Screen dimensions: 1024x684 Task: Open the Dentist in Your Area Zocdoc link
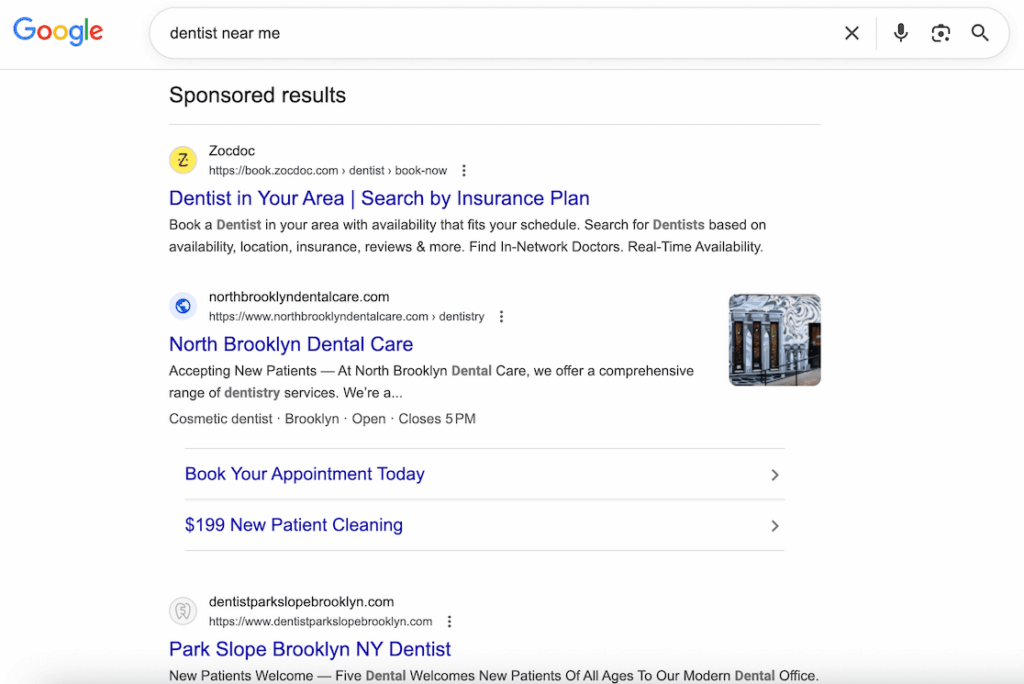378,198
